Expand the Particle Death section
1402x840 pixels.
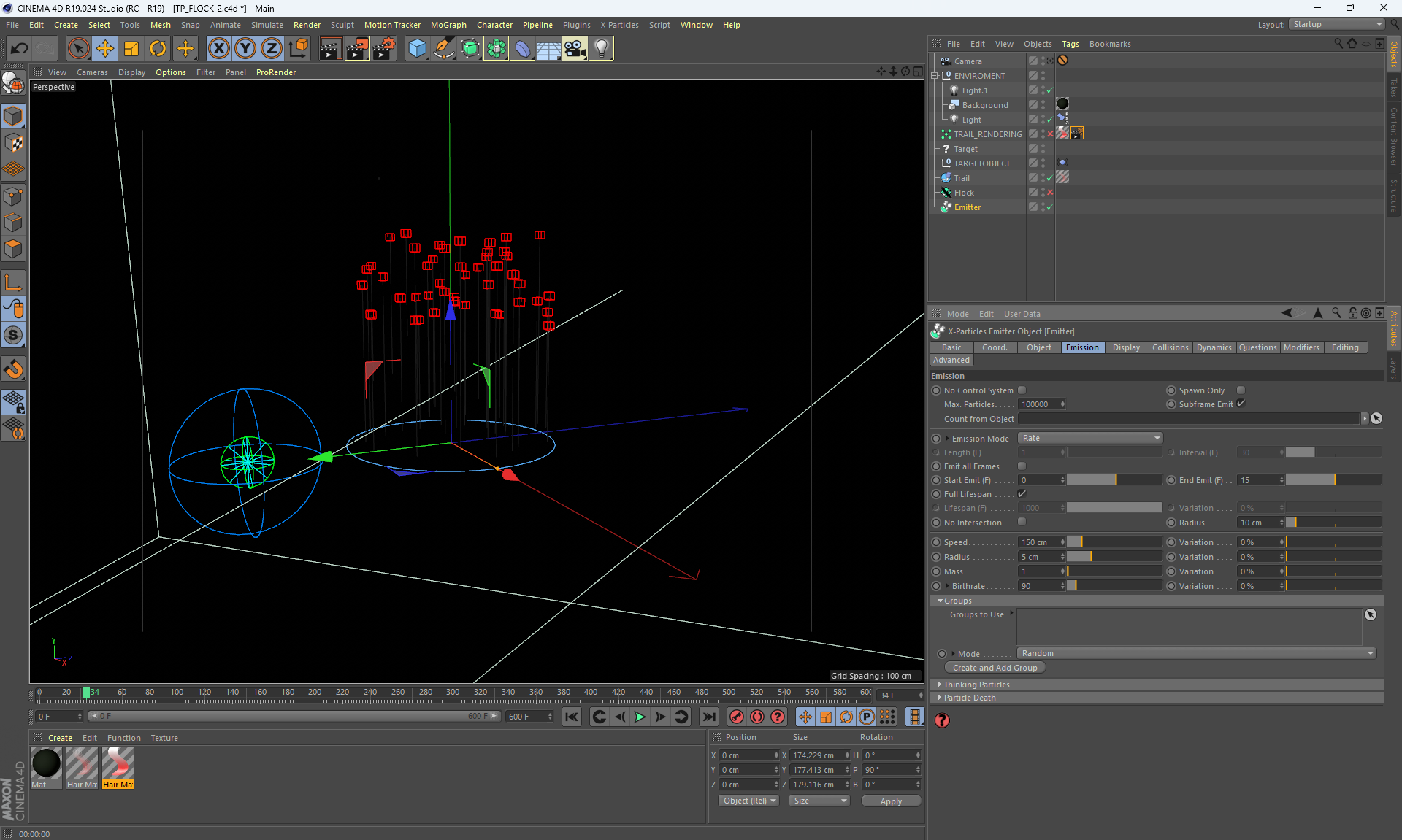[x=969, y=698]
